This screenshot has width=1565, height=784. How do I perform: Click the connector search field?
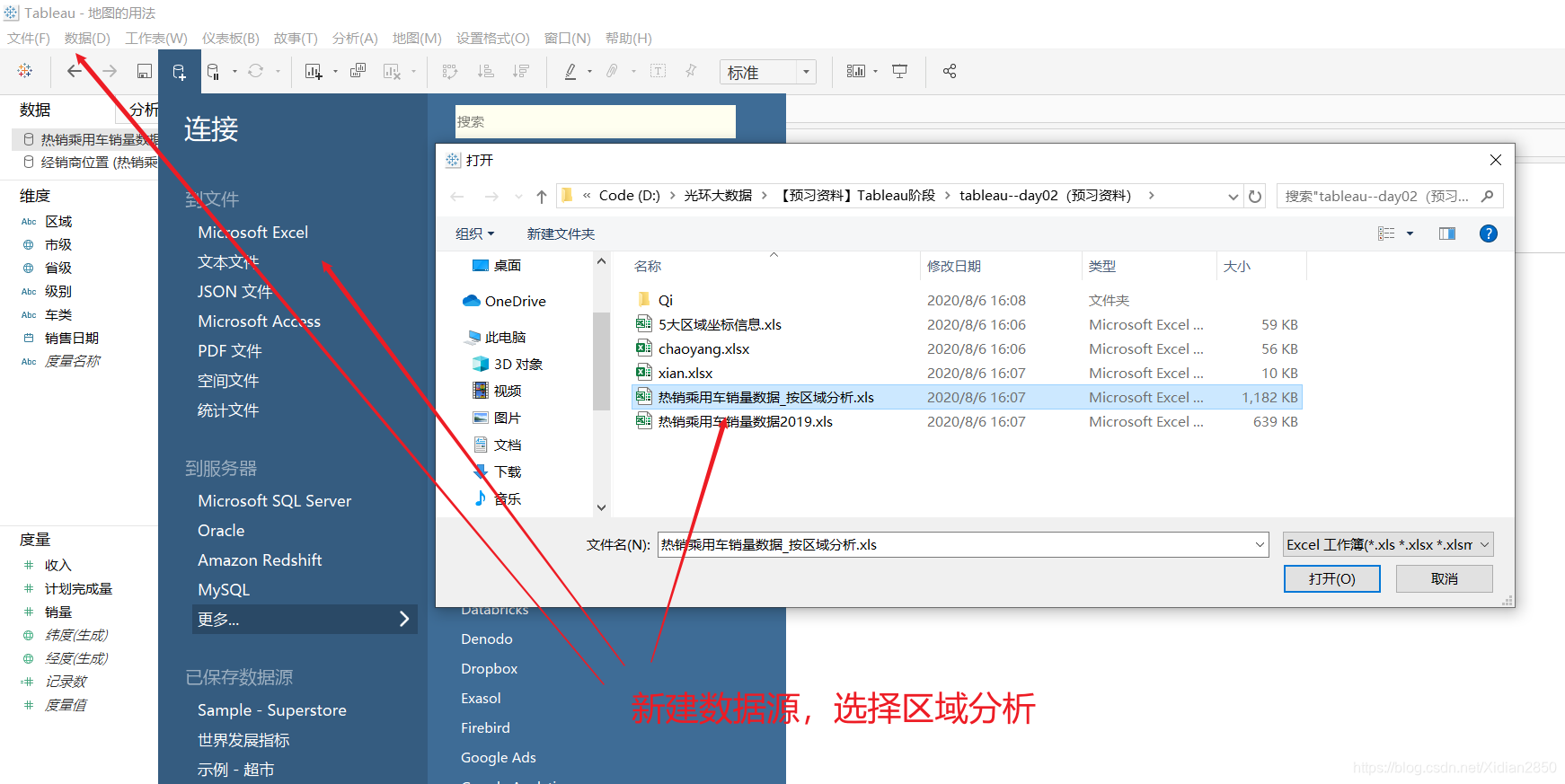[x=596, y=121]
